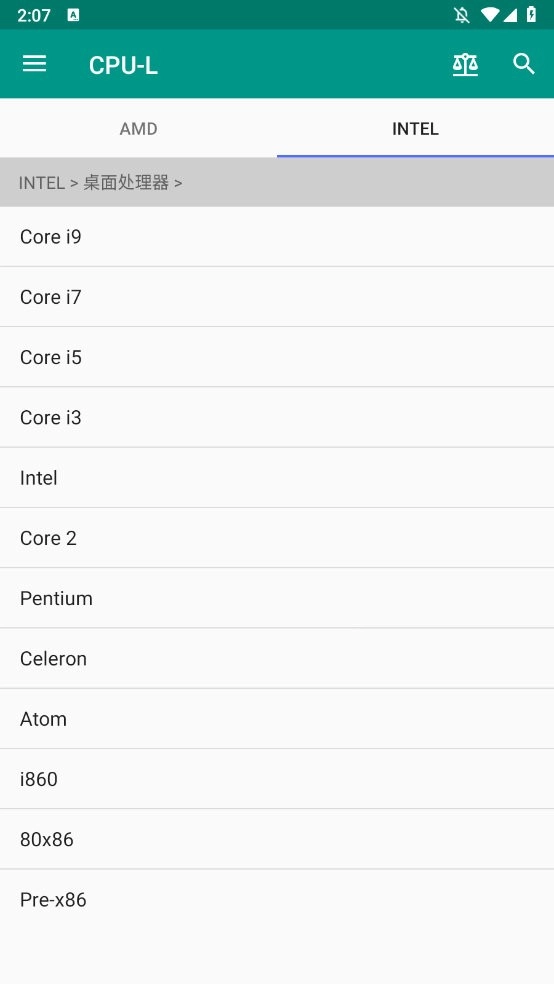Choose the Core i3 category
Screen dimensions: 554x984
coord(277,417)
